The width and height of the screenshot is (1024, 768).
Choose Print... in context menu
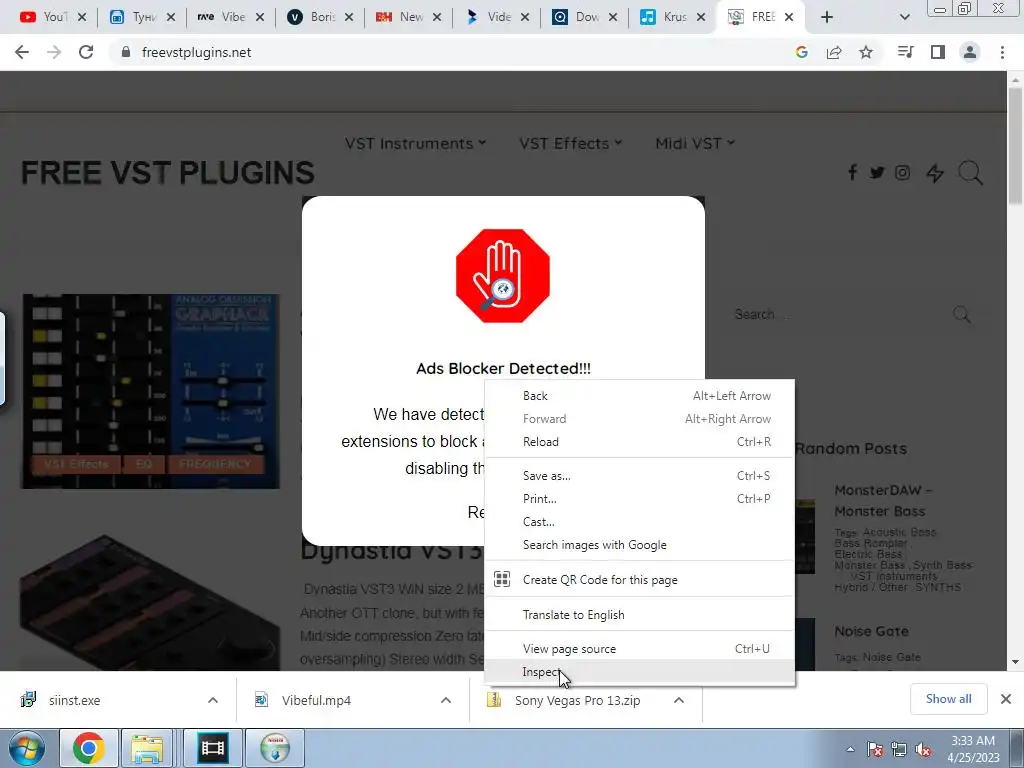pyautogui.click(x=639, y=498)
